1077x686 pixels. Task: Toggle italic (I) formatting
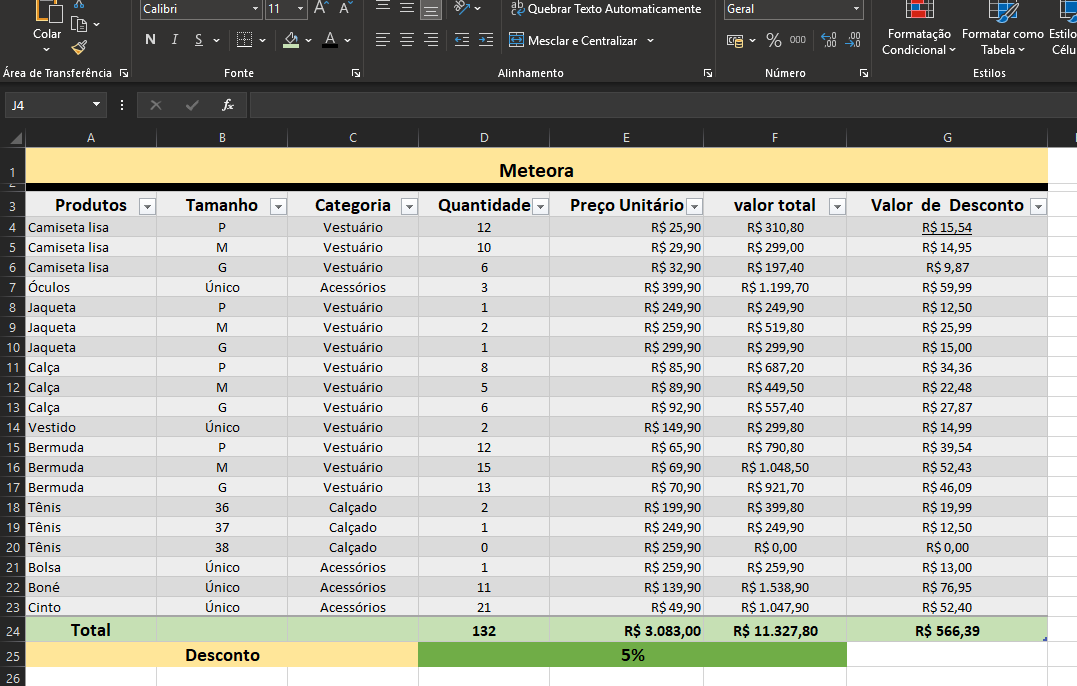click(x=175, y=40)
